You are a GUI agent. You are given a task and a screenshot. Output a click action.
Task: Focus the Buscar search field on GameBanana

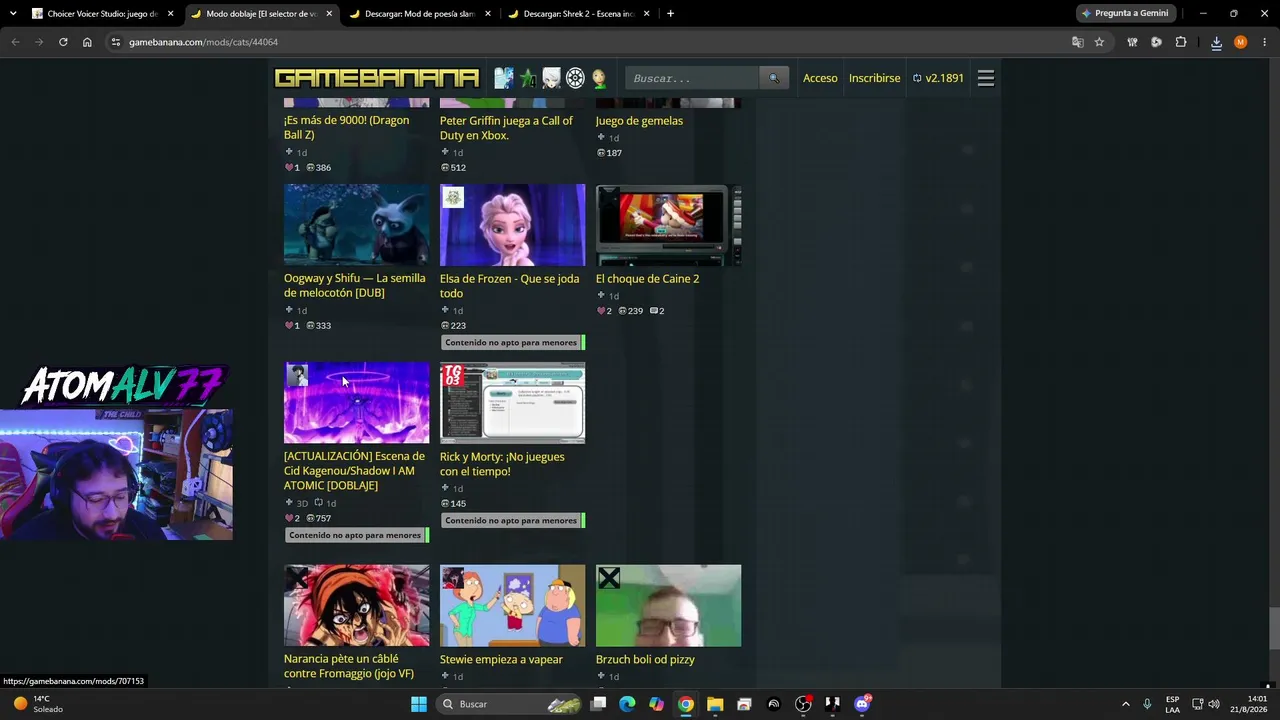[692, 78]
